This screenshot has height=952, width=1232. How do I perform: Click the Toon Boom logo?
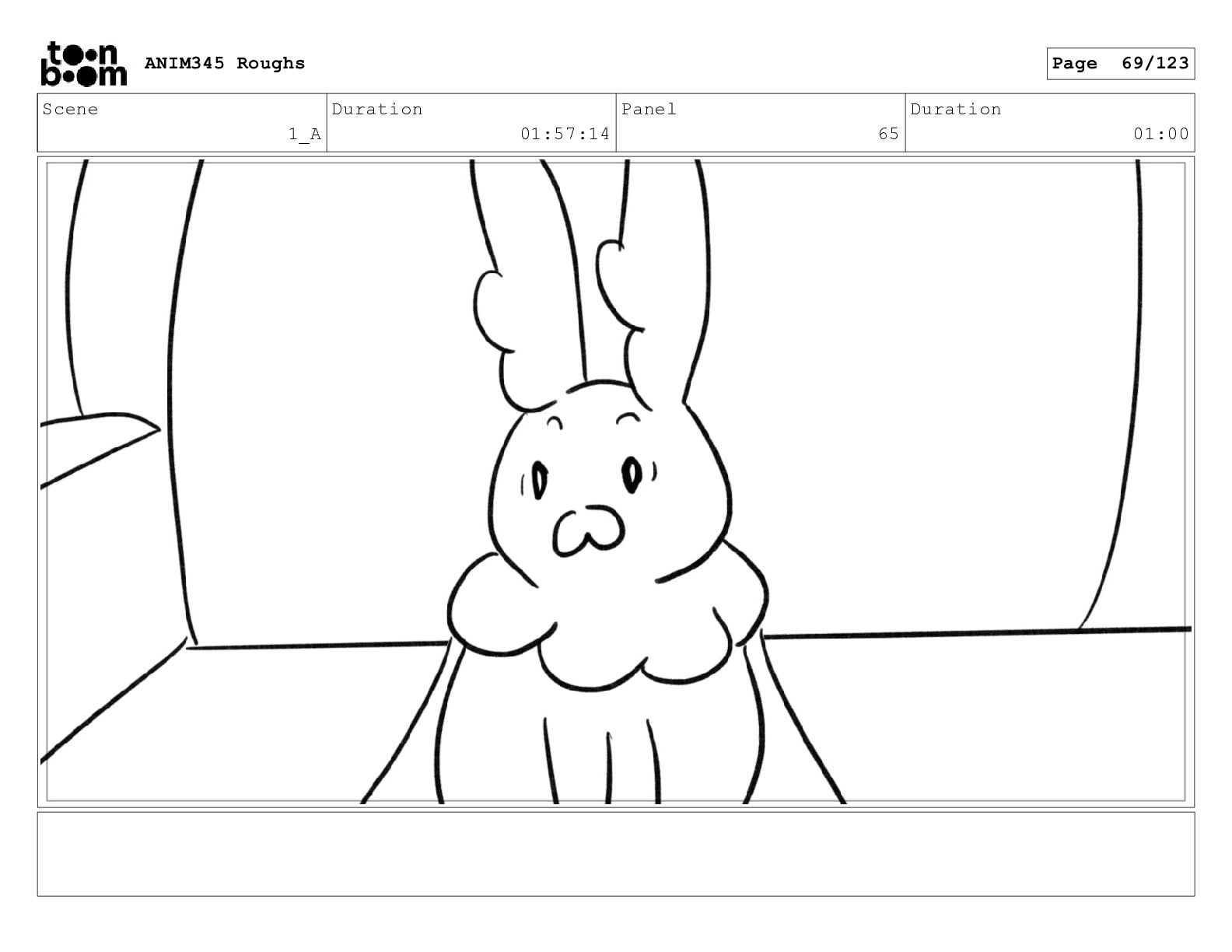[x=83, y=63]
